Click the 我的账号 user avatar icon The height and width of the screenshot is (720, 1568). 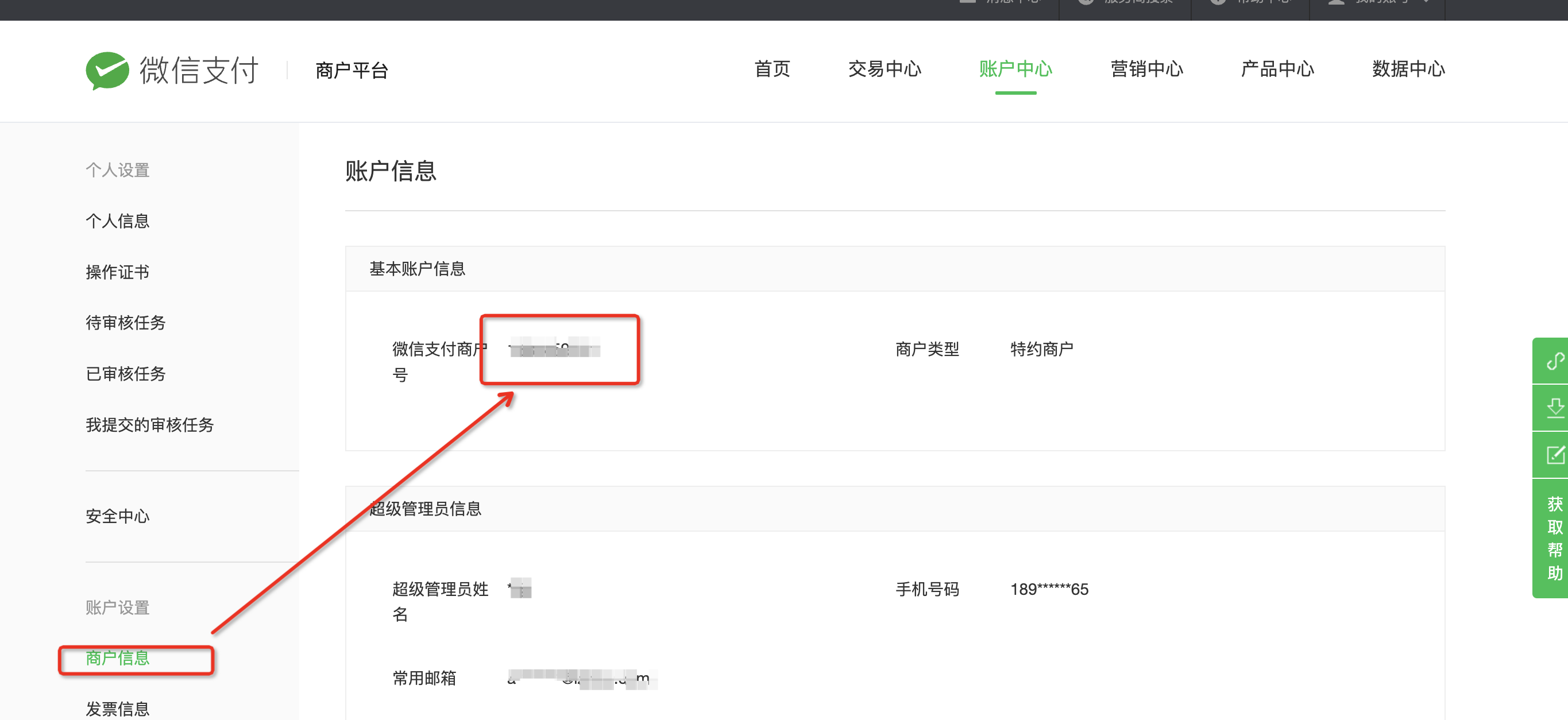click(x=1336, y=3)
